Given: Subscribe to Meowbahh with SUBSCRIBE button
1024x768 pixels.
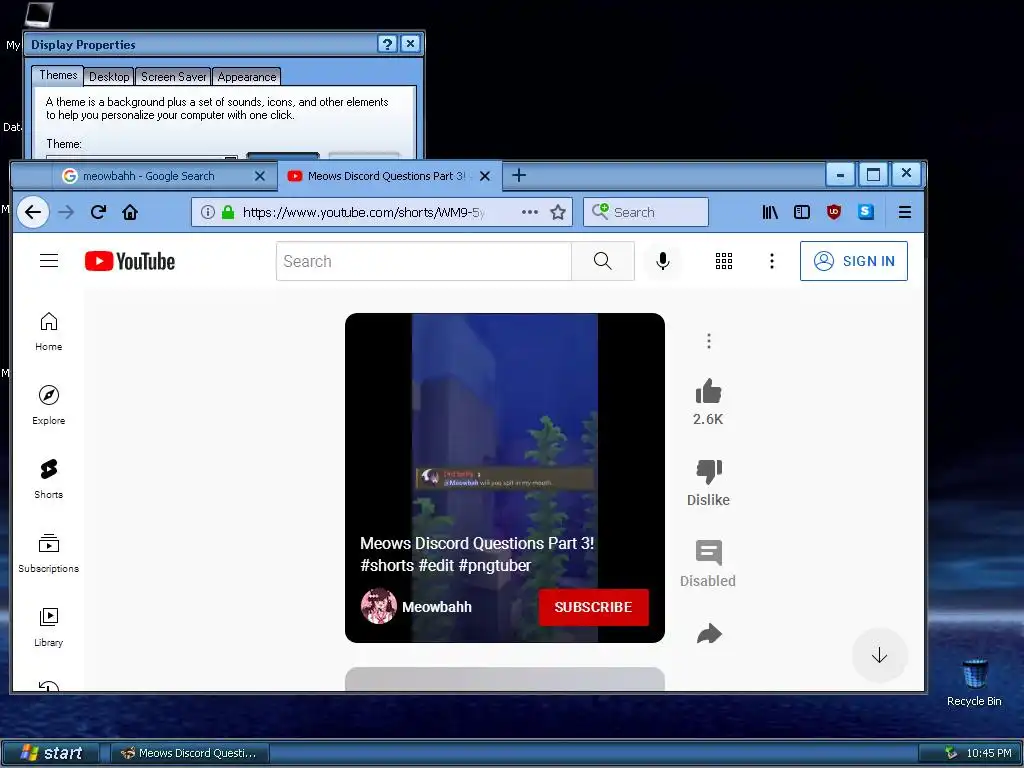Looking at the screenshot, I should 593,607.
